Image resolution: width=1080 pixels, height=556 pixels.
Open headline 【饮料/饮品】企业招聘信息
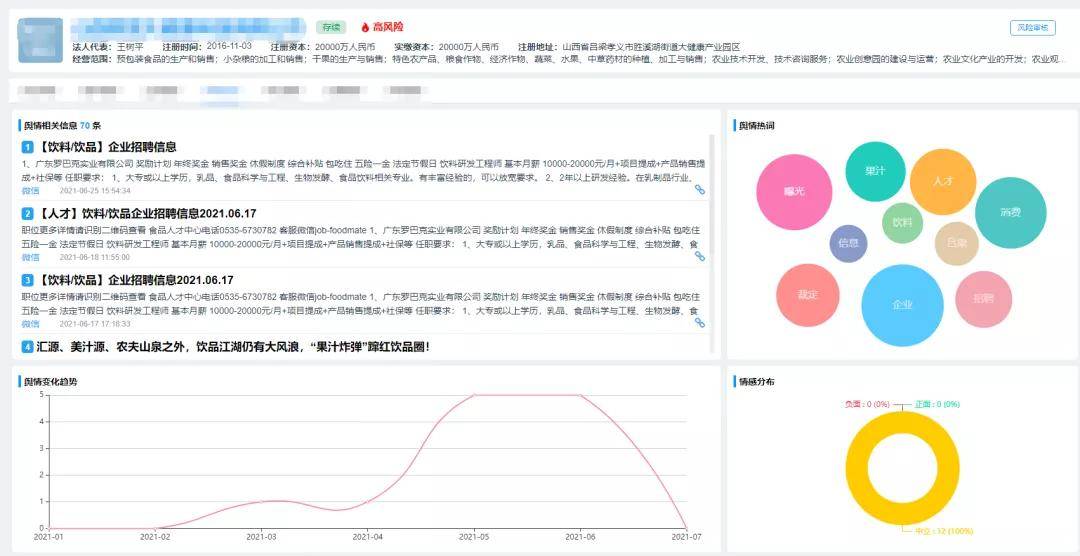pyautogui.click(x=108, y=147)
